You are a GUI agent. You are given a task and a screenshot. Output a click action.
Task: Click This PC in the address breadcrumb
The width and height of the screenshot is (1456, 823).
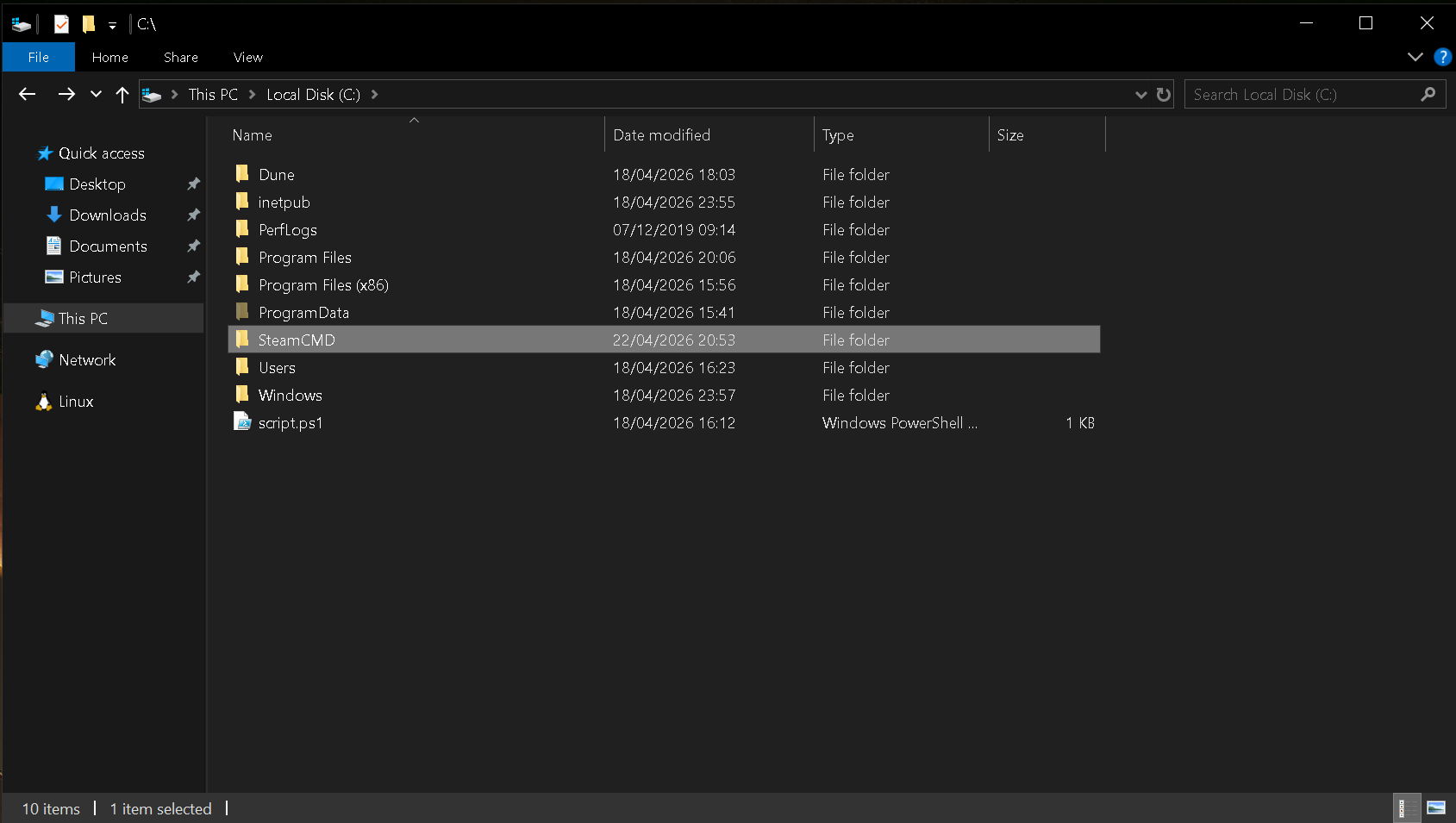(x=213, y=95)
